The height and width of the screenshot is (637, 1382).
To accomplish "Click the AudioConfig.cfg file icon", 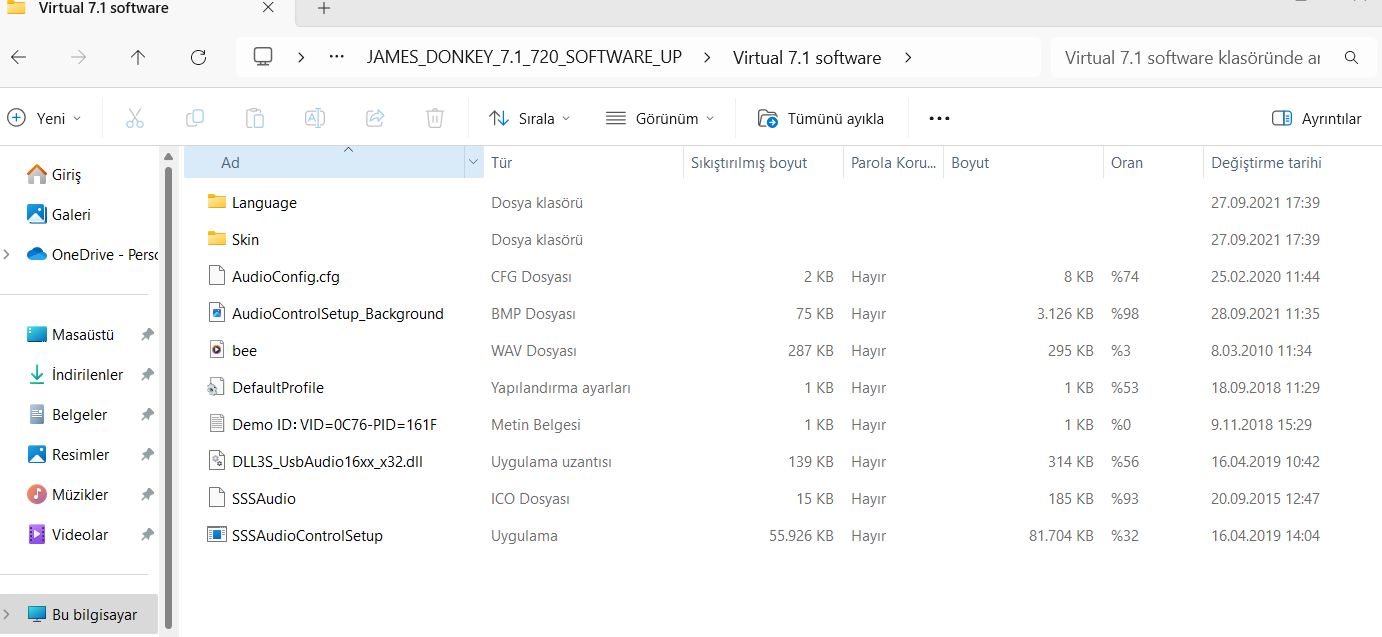I will [217, 275].
